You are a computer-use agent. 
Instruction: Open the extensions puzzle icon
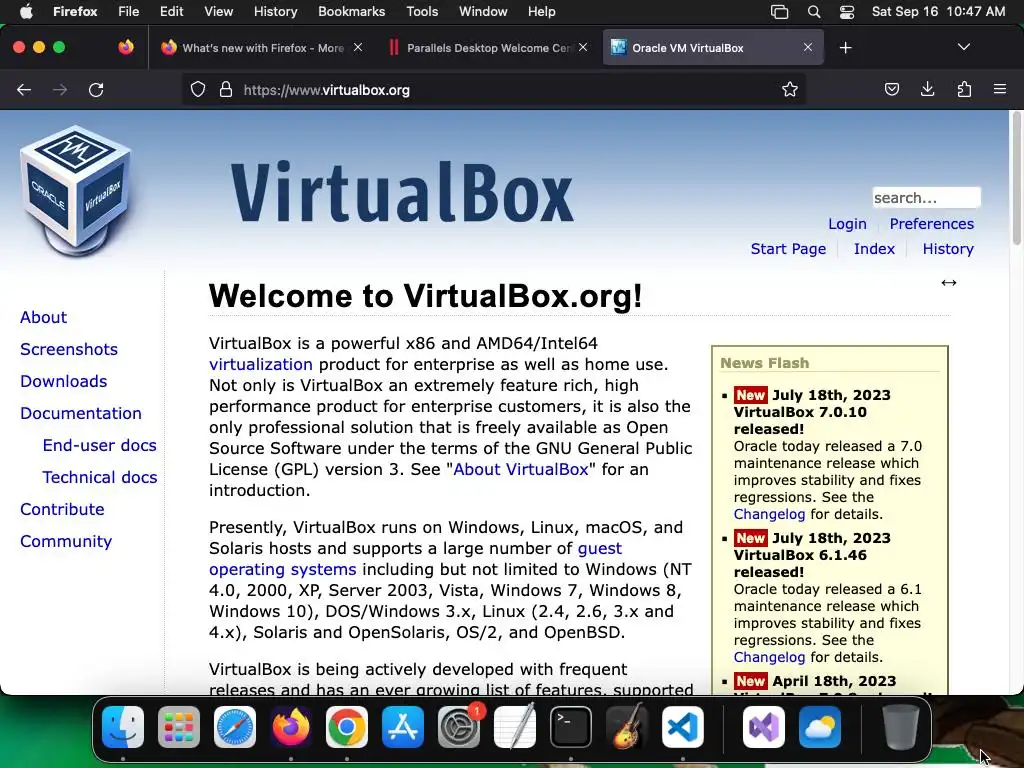pos(964,89)
